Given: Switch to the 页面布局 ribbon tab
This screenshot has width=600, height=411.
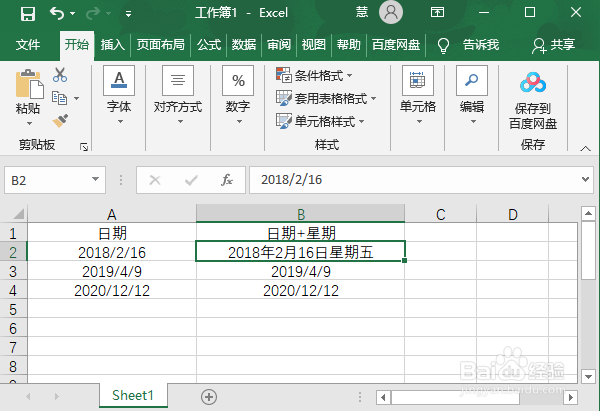Looking at the screenshot, I should point(161,45).
